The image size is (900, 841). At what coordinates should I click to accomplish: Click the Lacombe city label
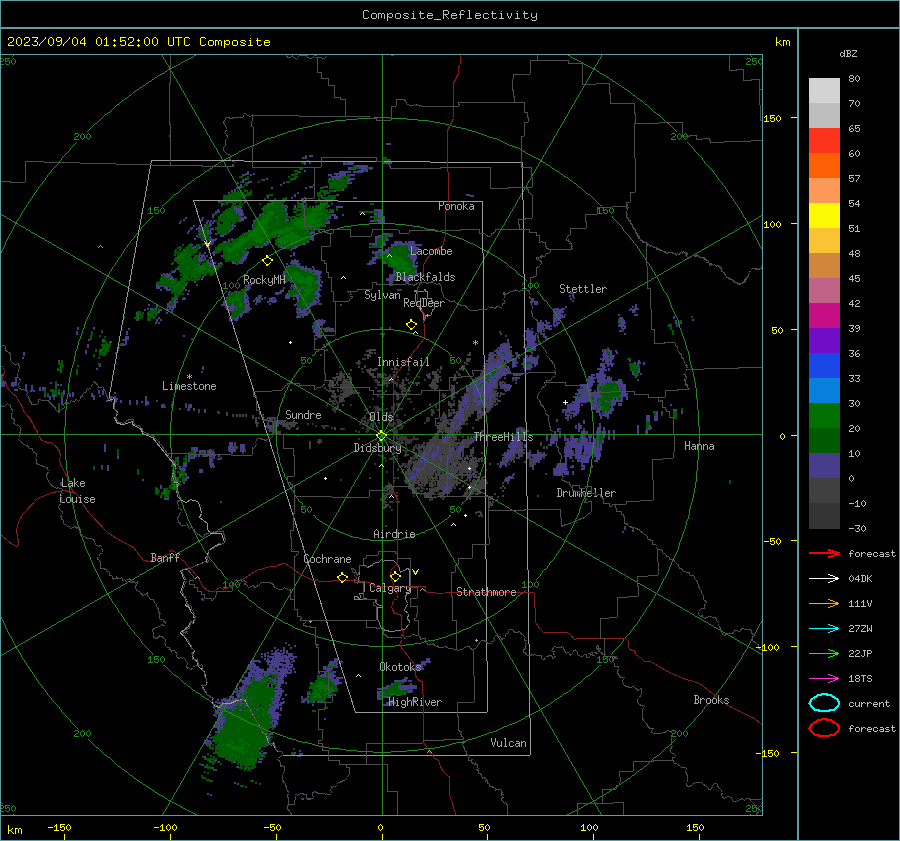(x=431, y=251)
